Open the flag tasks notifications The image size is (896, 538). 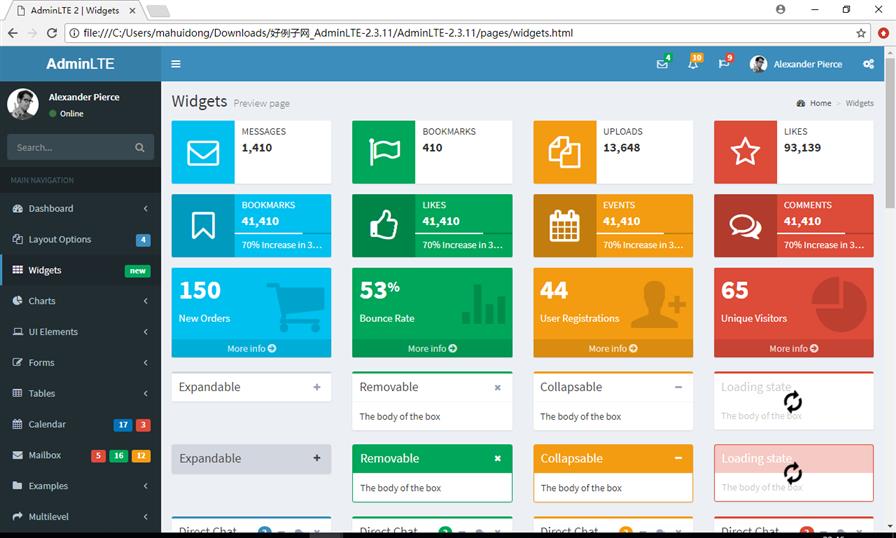724,64
